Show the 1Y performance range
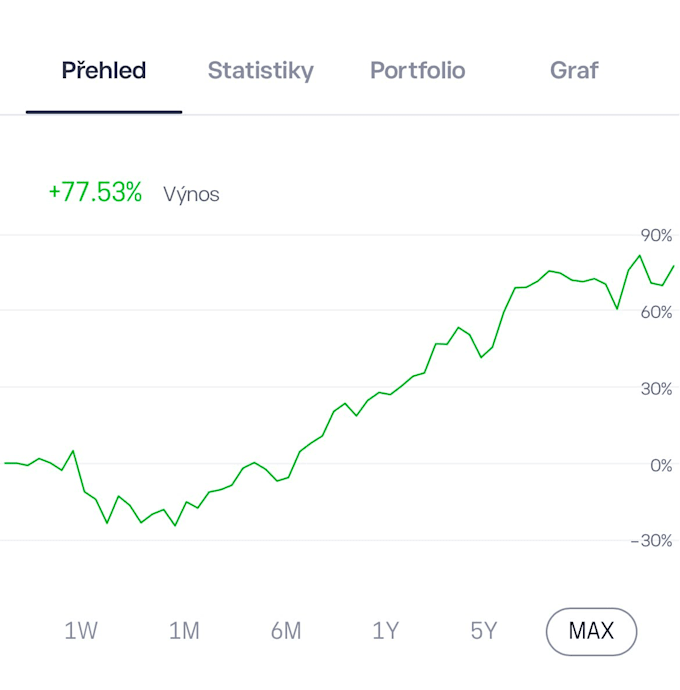Viewport: 680px width, 690px height. [386, 631]
